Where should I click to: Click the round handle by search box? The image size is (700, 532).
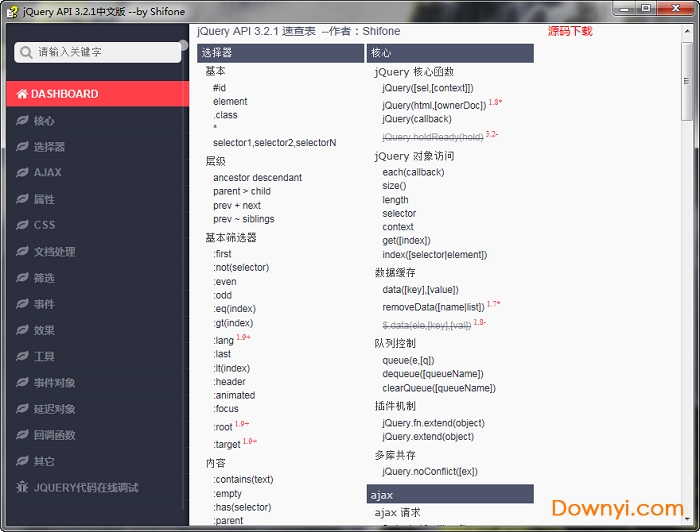pyautogui.click(x=183, y=44)
